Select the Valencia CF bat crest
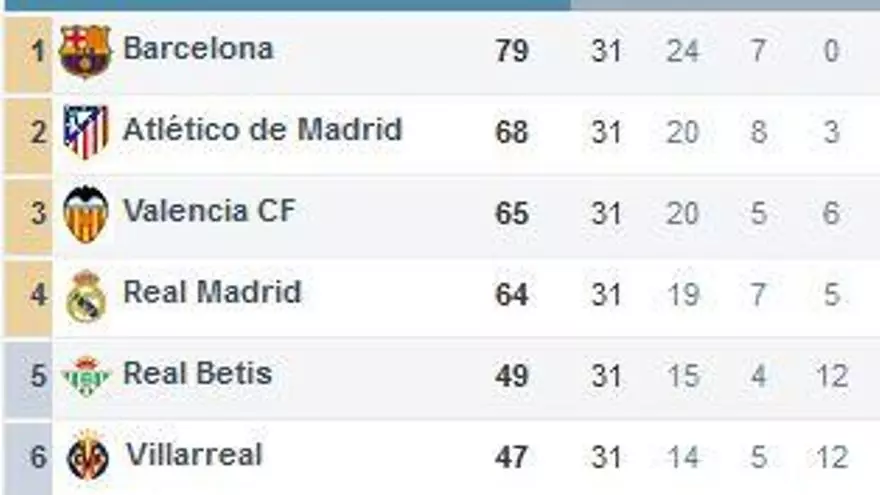Viewport: 880px width, 495px height. pyautogui.click(x=85, y=213)
